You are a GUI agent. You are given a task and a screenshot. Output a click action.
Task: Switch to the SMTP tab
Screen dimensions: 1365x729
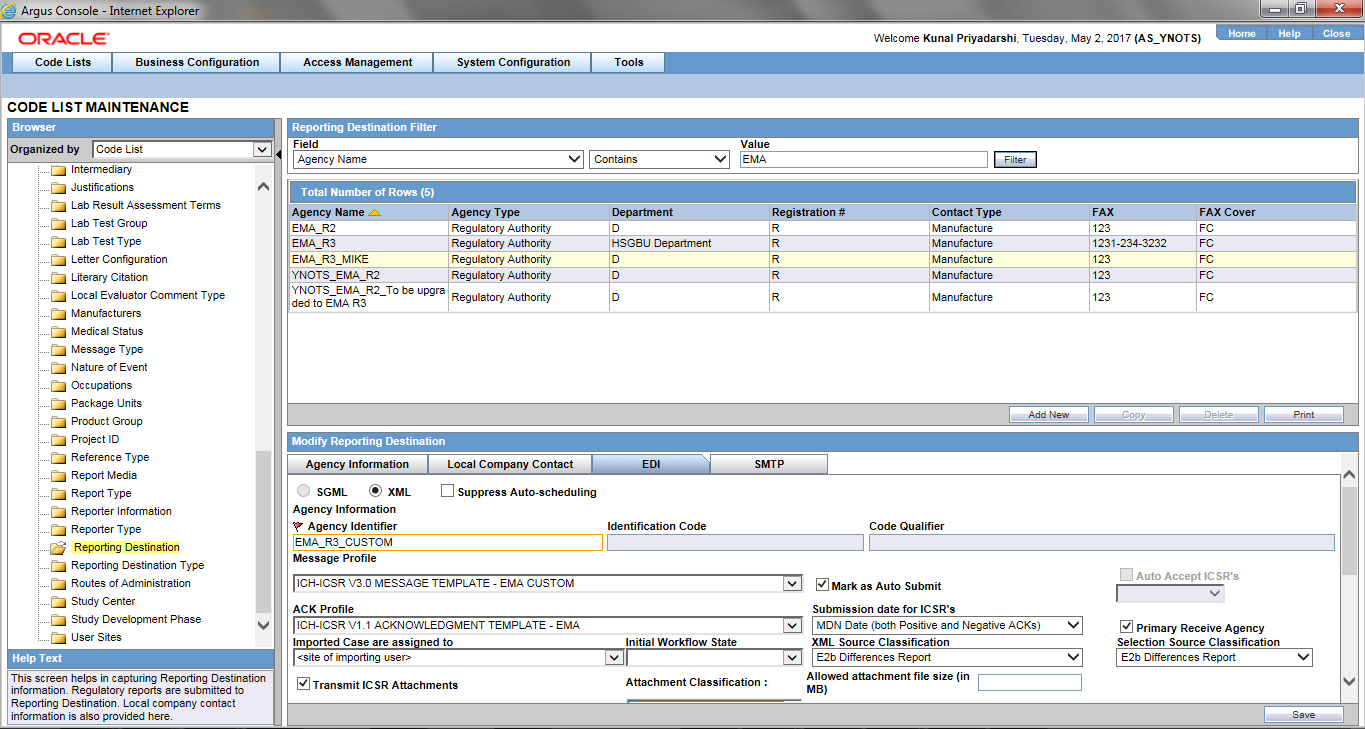[x=769, y=464]
